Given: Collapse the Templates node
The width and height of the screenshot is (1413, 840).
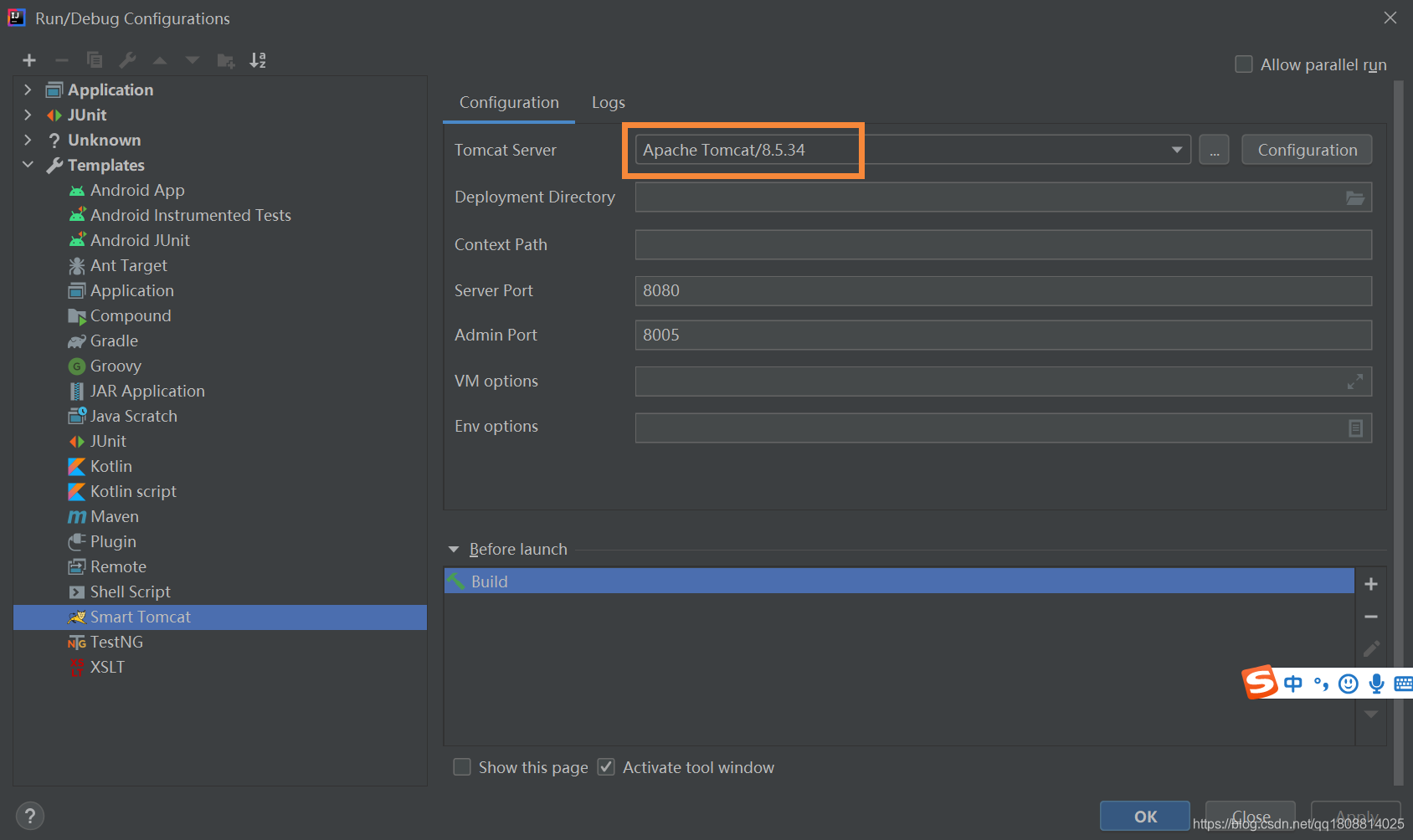Looking at the screenshot, I should pos(28,165).
